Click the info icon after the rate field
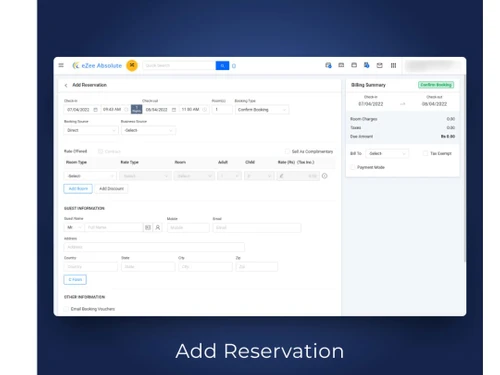The image size is (500, 375). tap(325, 176)
